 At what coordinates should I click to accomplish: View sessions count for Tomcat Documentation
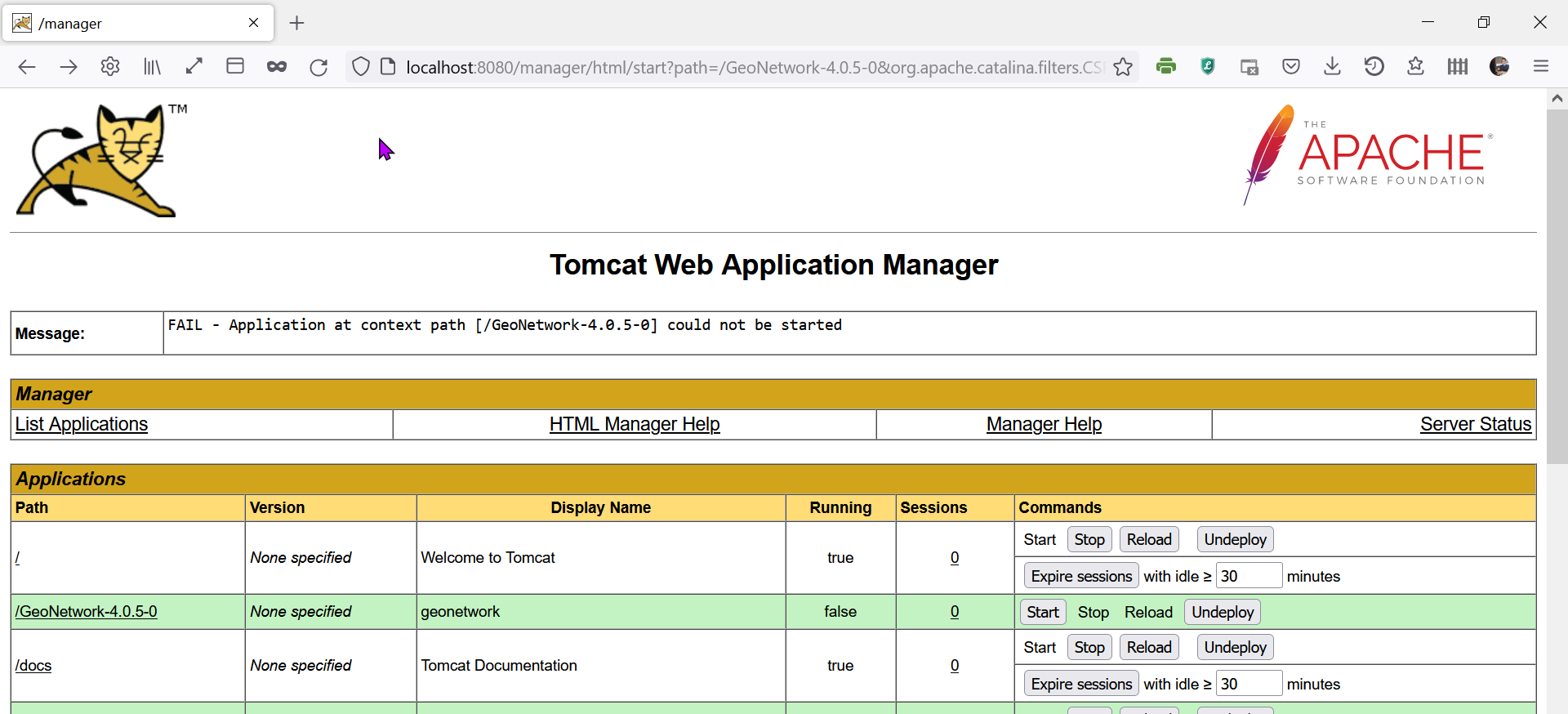coord(955,666)
